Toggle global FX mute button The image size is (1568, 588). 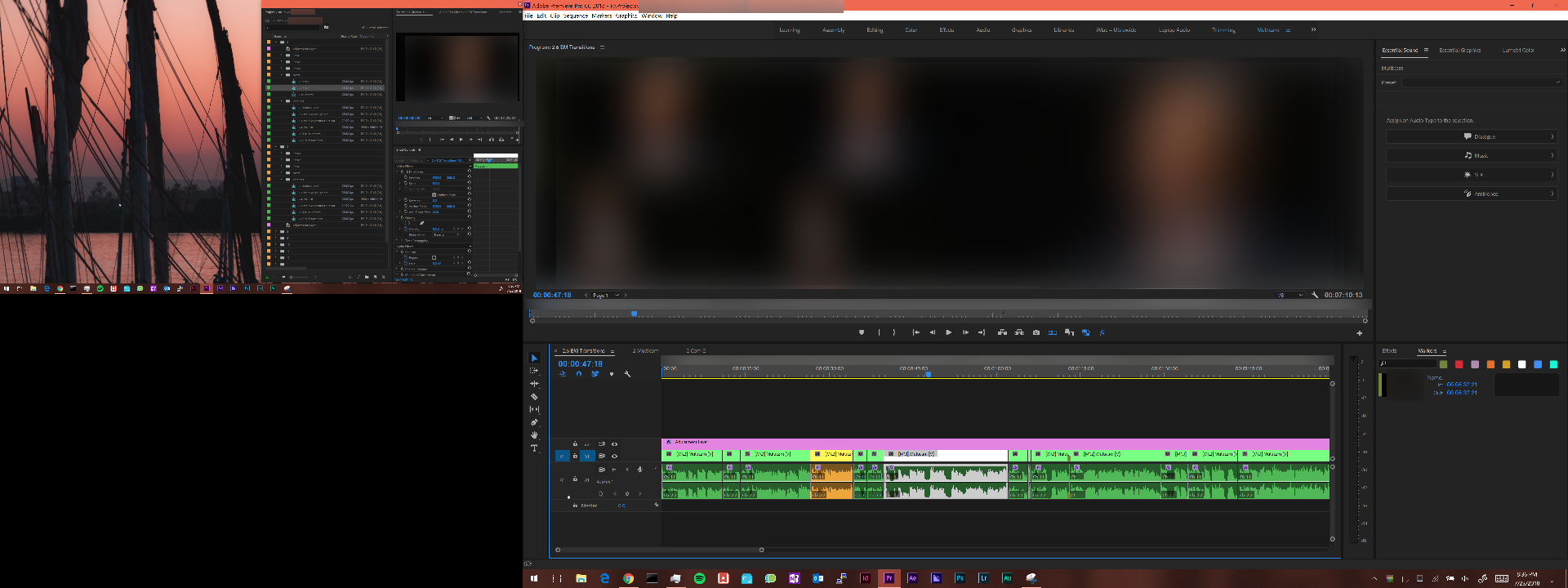[x=1102, y=332]
